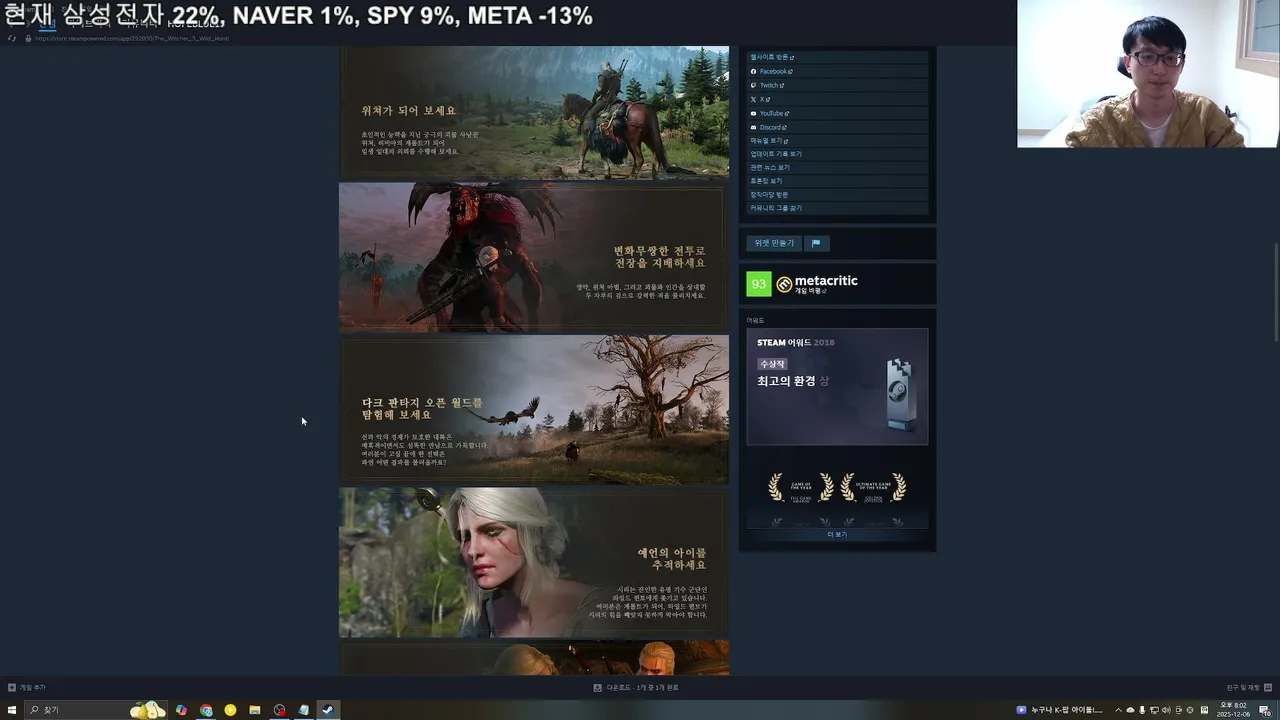Viewport: 1280px width, 720px height.
Task: Open the metacritic review link
Action: click(810, 291)
